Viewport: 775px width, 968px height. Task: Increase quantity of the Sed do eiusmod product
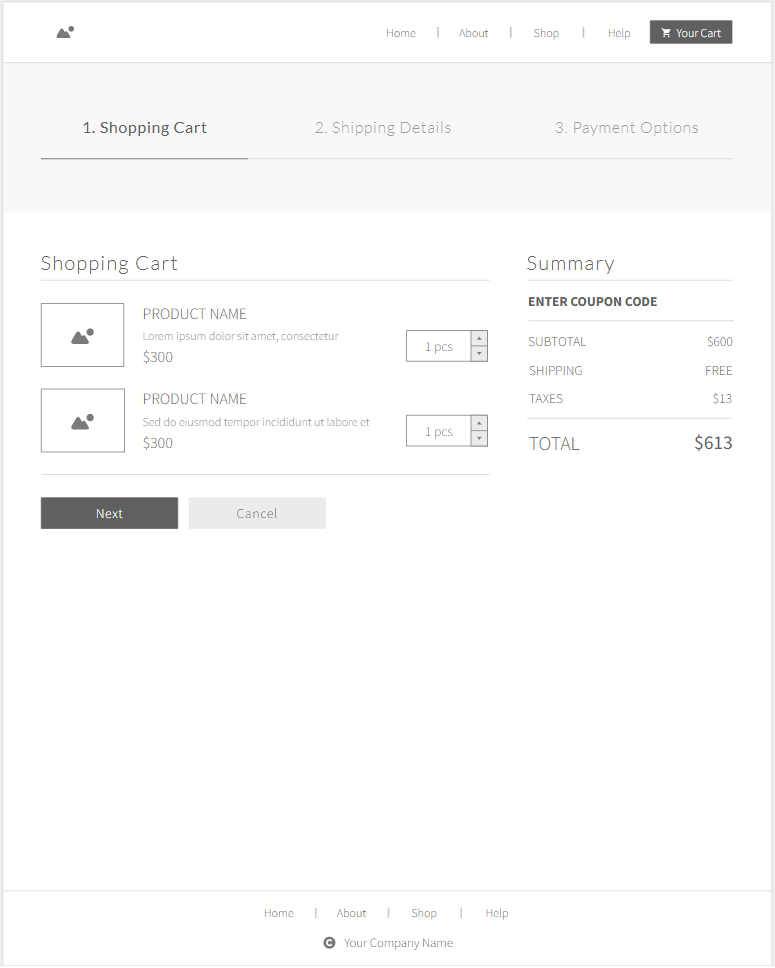pos(479,423)
